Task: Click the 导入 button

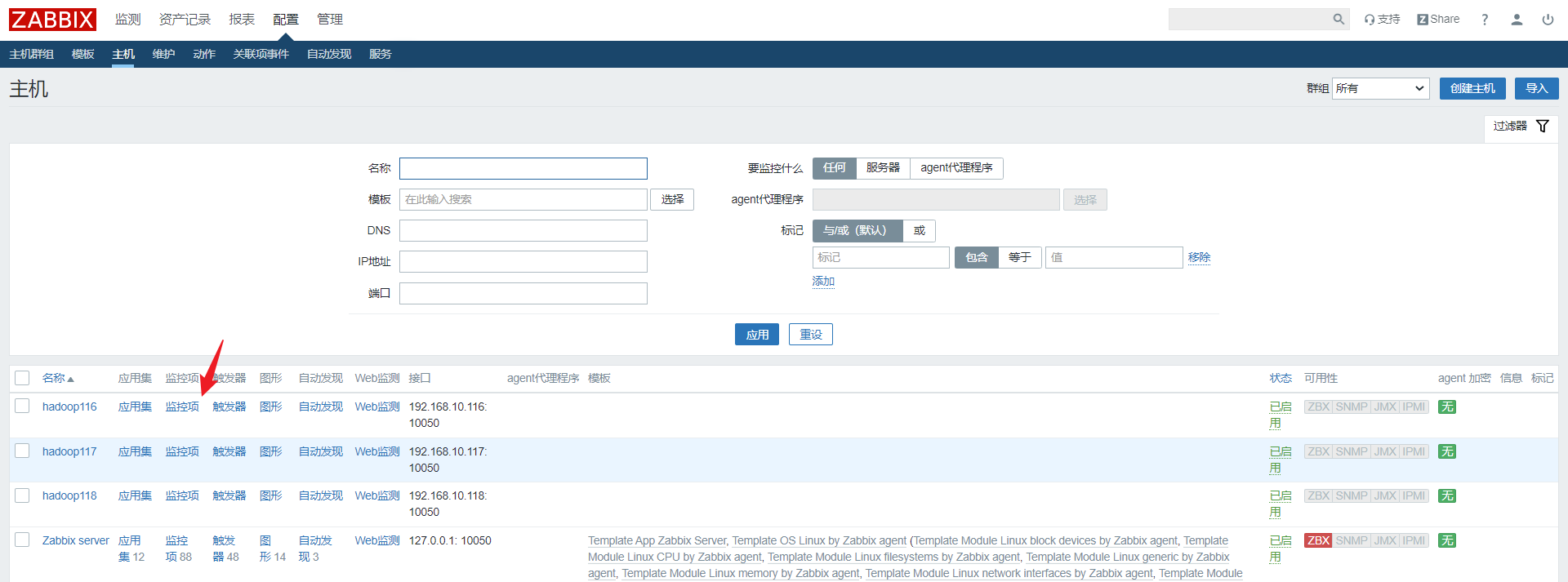Action: pyautogui.click(x=1537, y=88)
